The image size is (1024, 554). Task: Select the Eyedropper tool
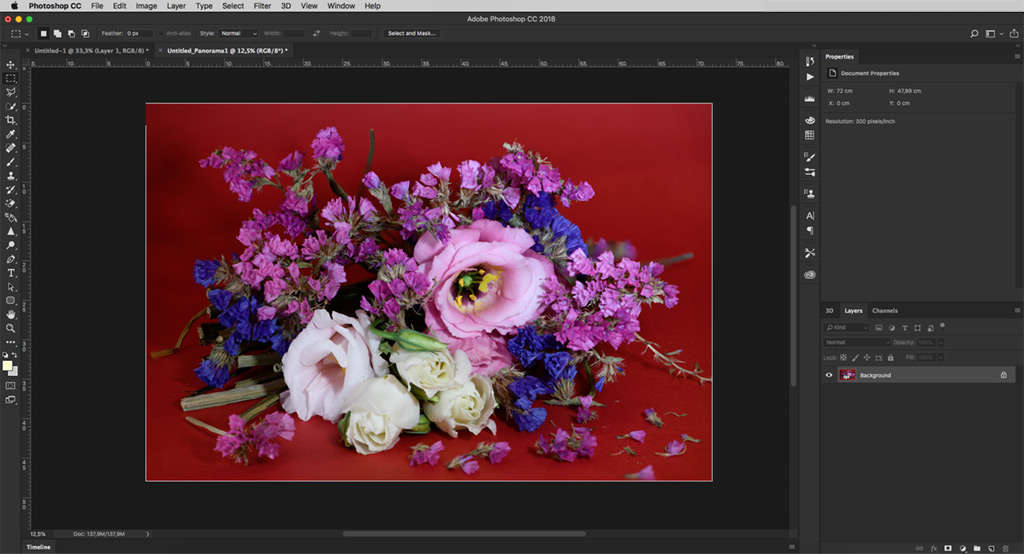click(x=11, y=134)
